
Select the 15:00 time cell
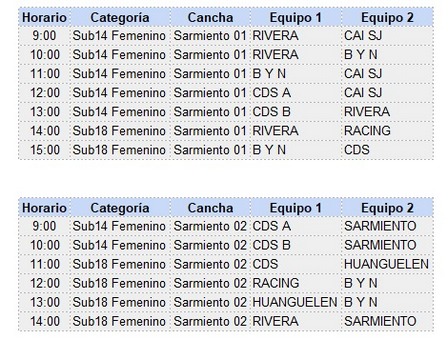coord(44,150)
